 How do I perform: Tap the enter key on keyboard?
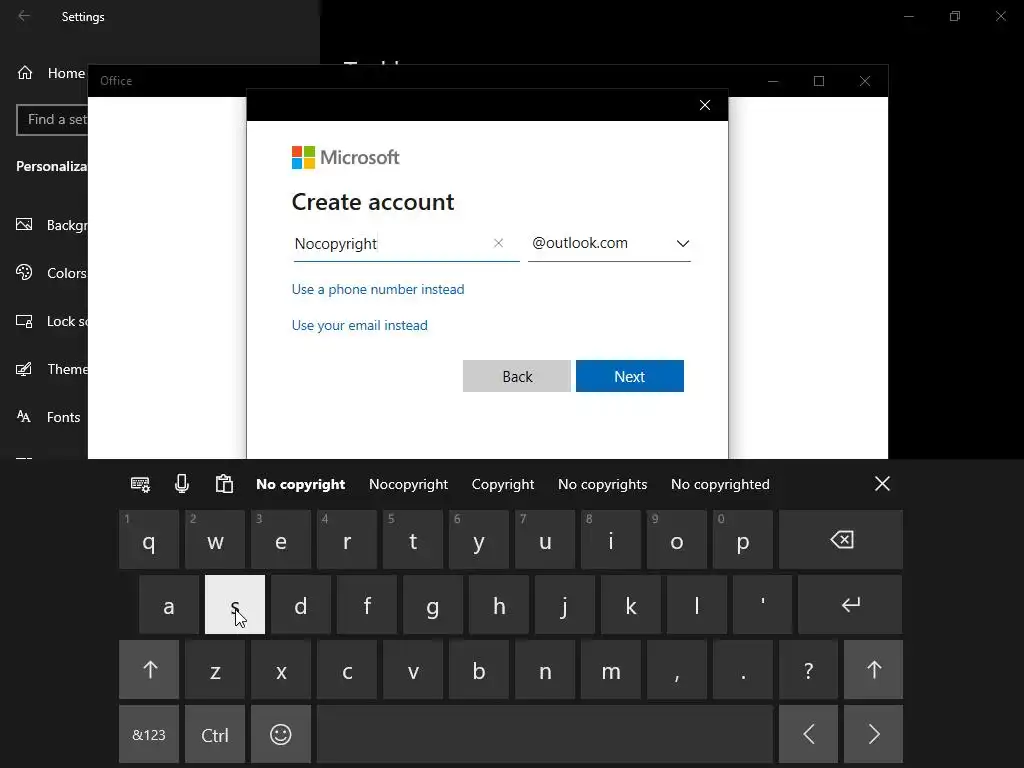click(x=850, y=605)
